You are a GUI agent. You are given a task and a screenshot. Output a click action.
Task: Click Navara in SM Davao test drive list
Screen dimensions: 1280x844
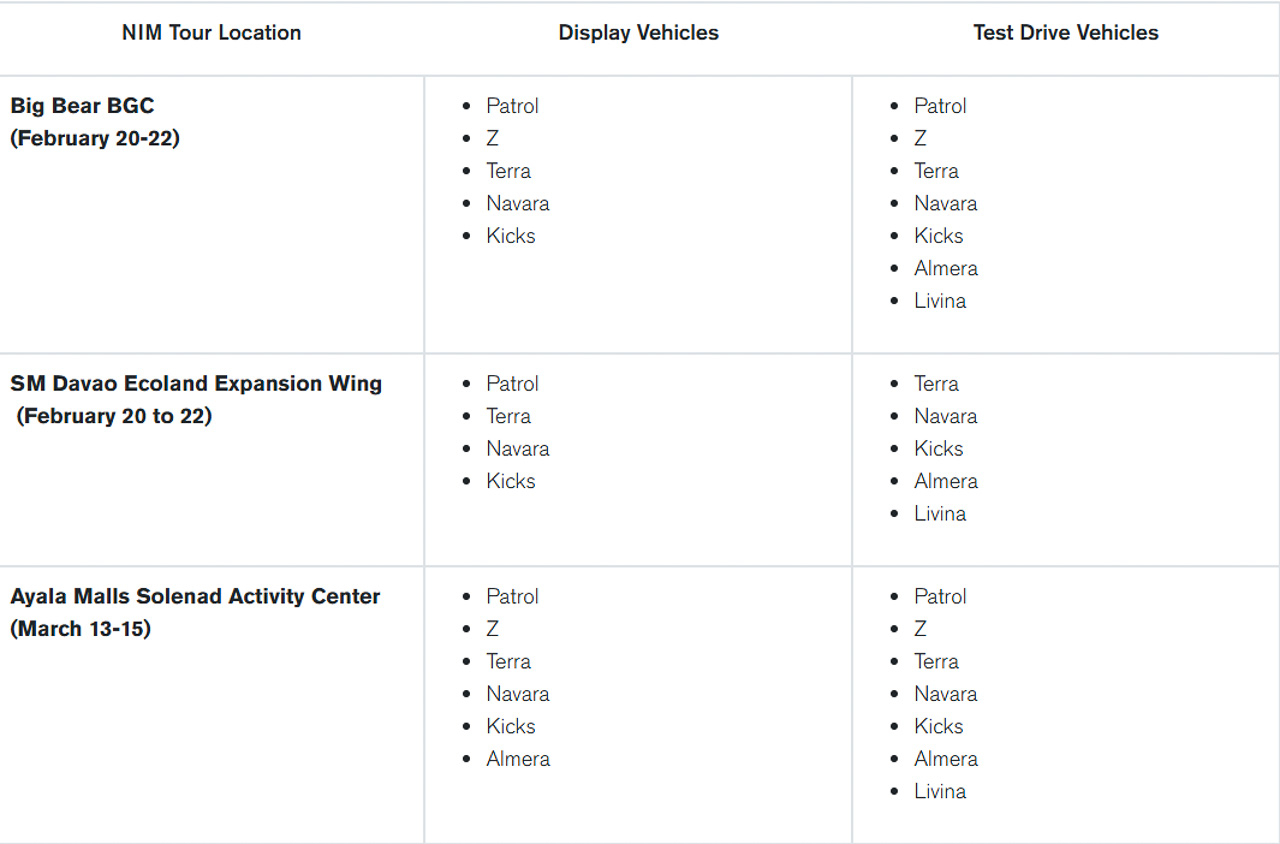click(x=945, y=416)
